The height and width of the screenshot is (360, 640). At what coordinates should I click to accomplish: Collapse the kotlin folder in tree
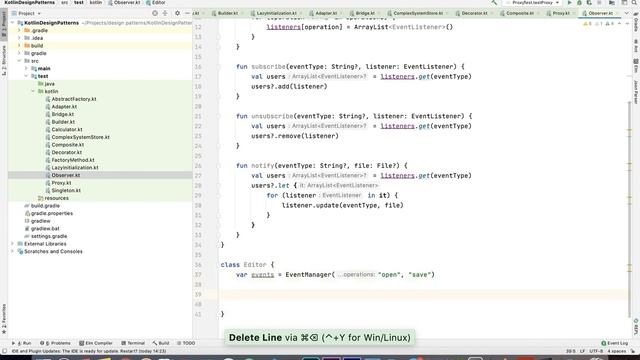click(x=33, y=91)
